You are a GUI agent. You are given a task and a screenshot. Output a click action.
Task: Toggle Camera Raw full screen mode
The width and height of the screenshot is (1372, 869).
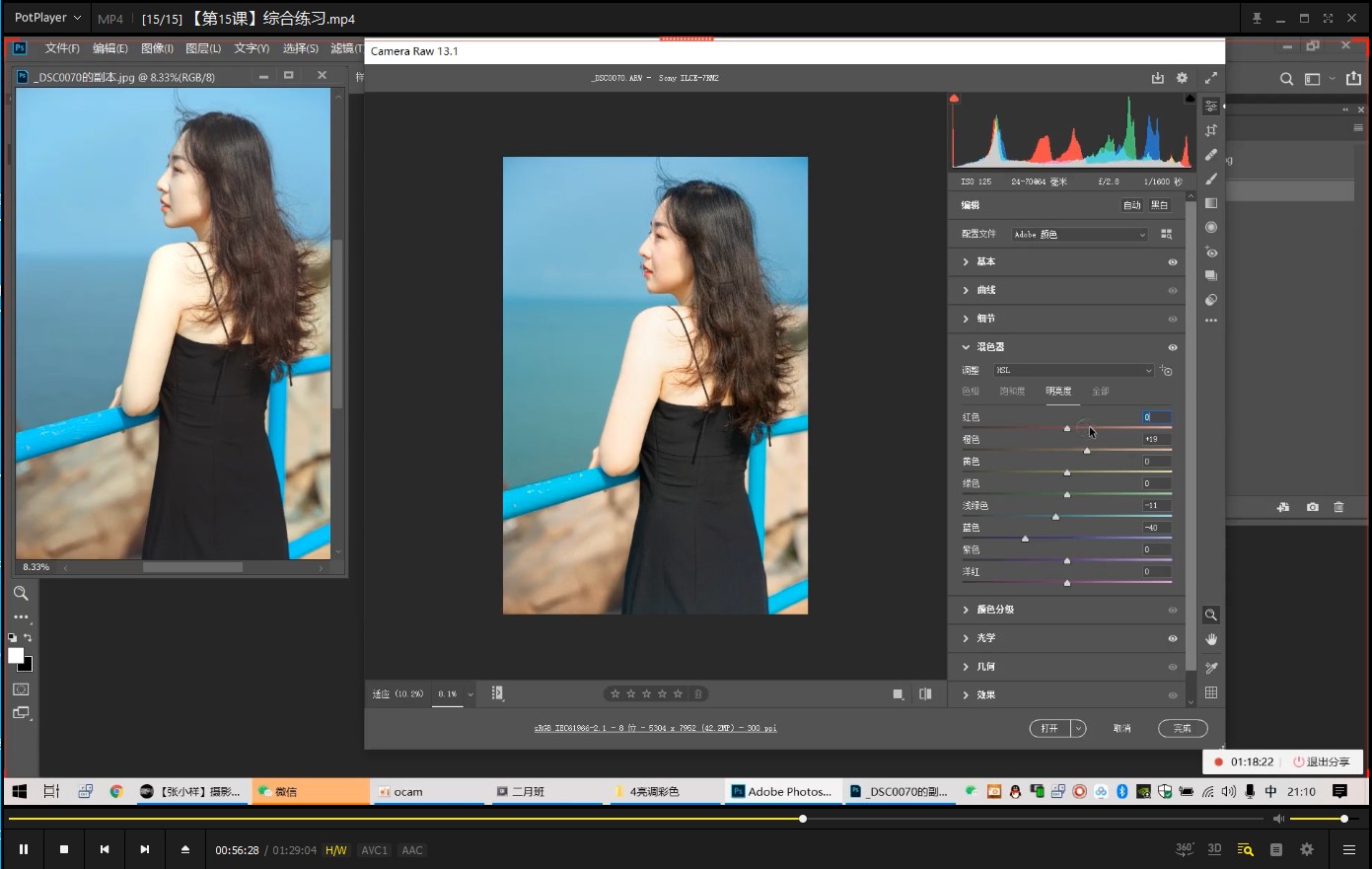click(1211, 78)
